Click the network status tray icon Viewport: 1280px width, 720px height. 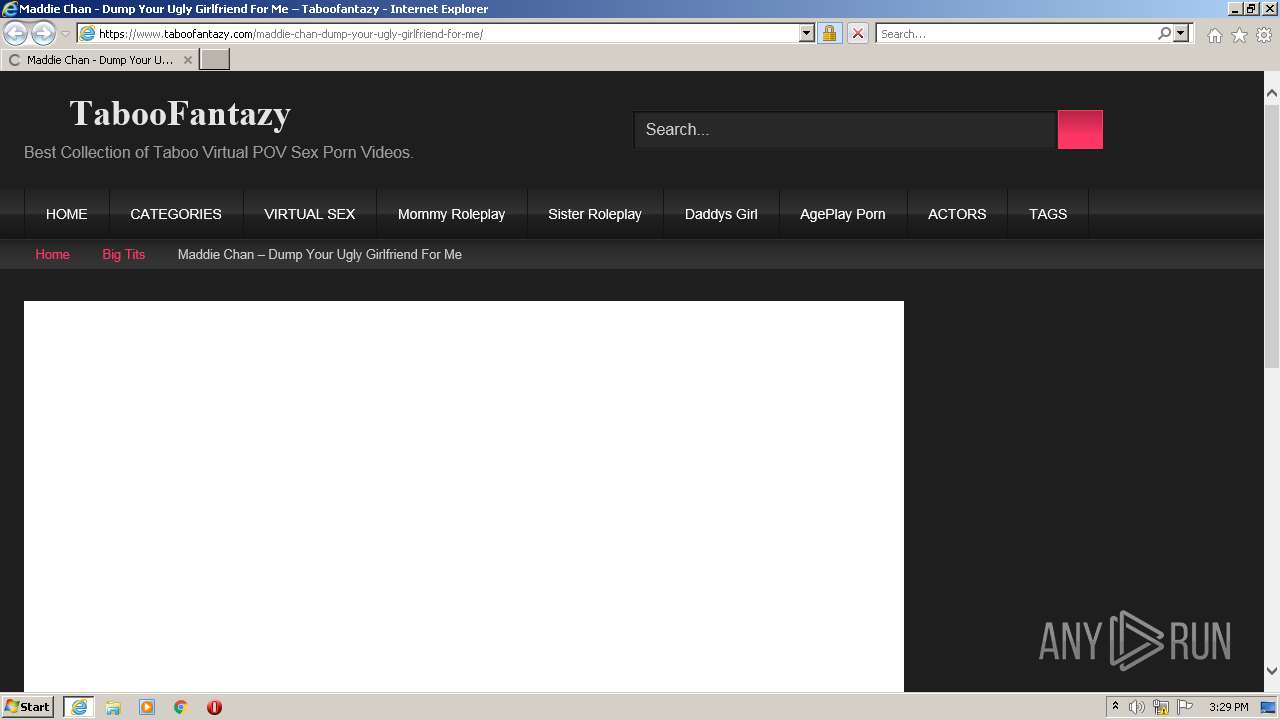tap(1161, 707)
